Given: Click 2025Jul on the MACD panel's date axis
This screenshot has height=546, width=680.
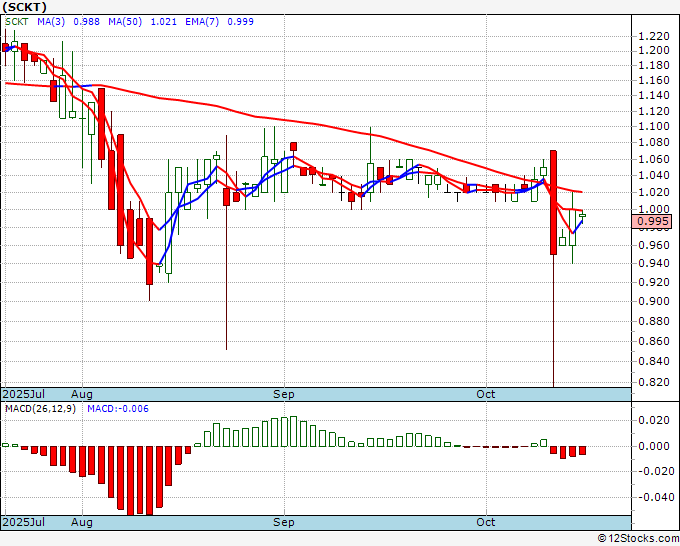Looking at the screenshot, I should pyautogui.click(x=24, y=522).
